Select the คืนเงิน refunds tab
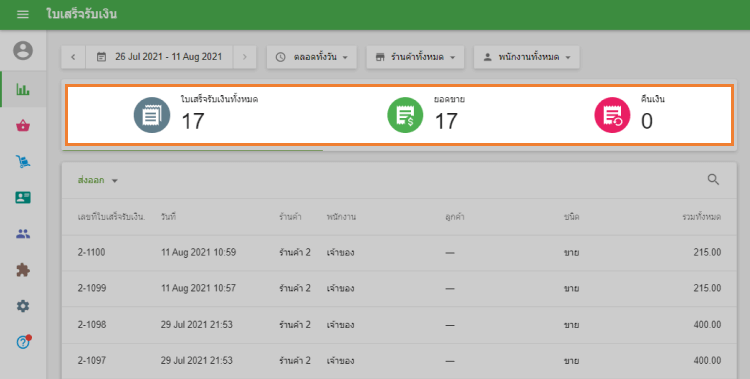The image size is (750, 379). click(x=629, y=115)
